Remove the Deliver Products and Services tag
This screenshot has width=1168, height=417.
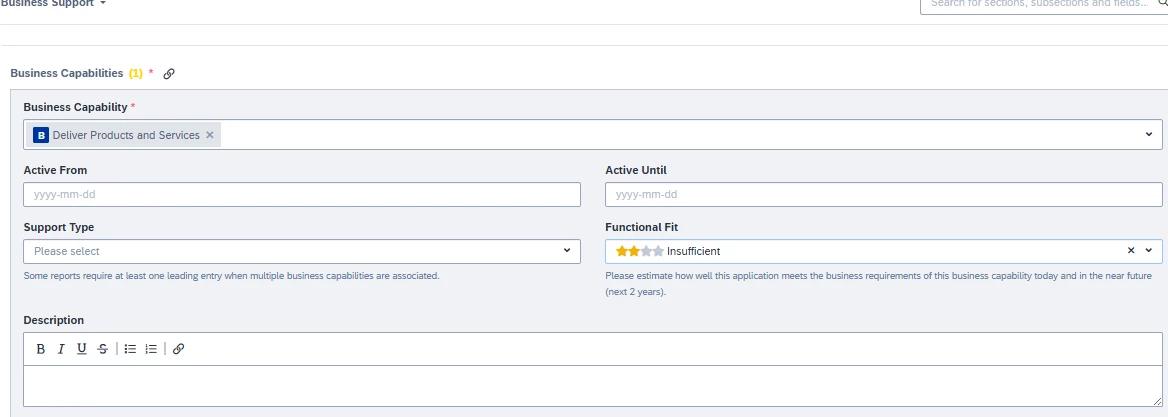click(210, 135)
